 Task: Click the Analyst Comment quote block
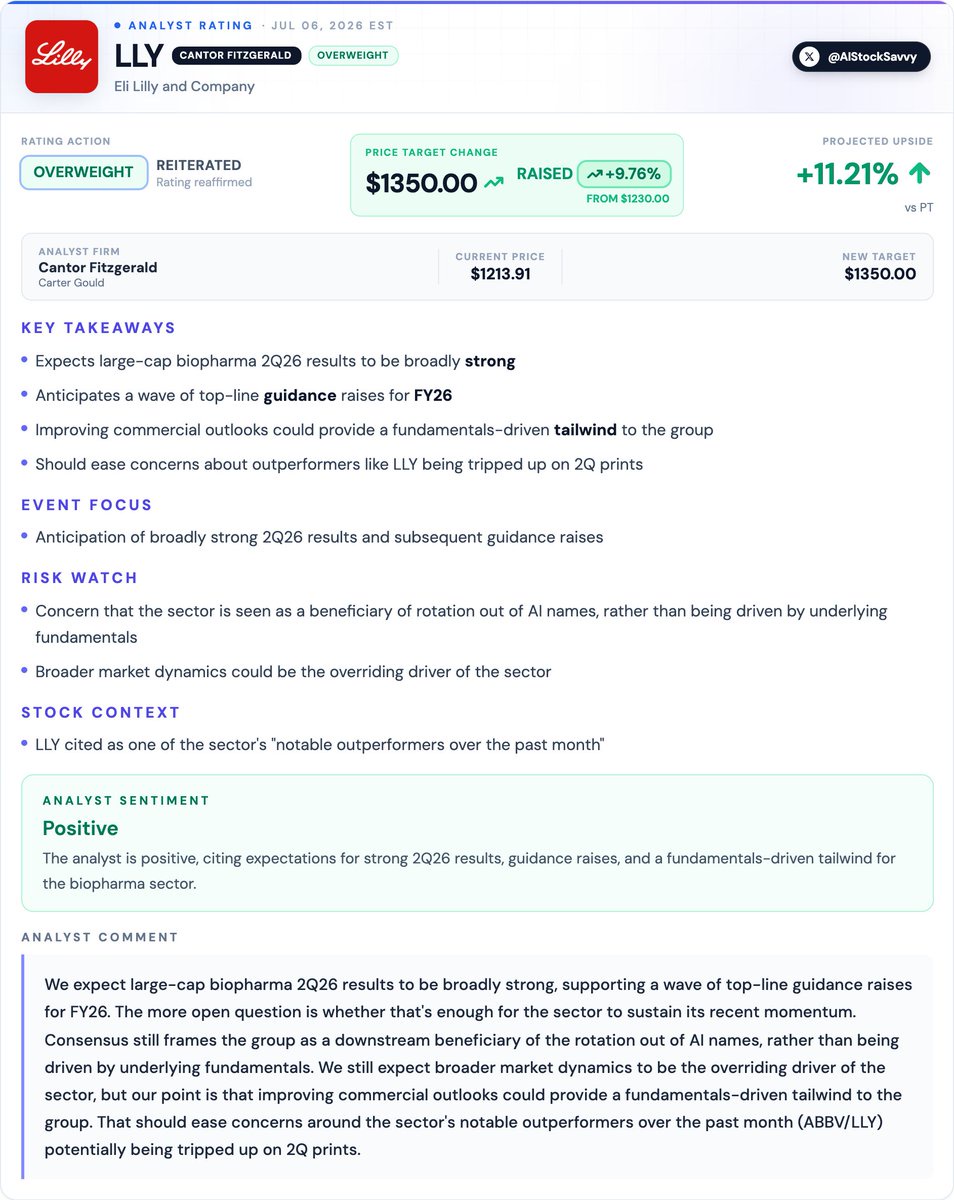pos(477,1067)
